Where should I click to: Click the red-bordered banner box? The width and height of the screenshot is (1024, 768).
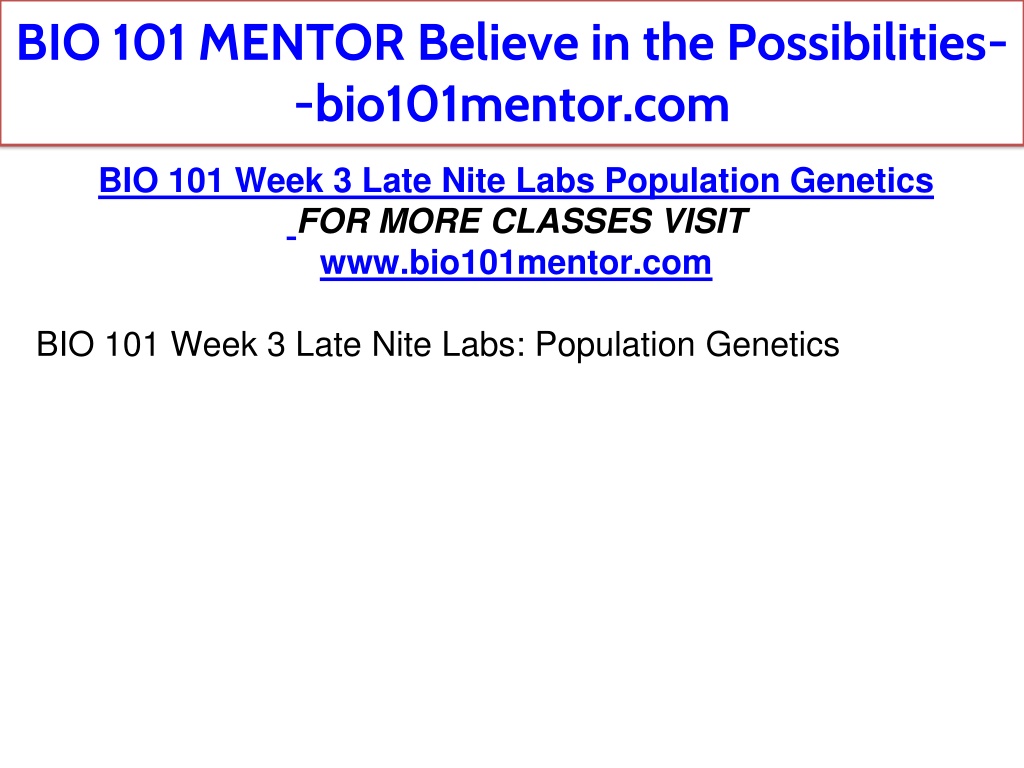tap(512, 72)
